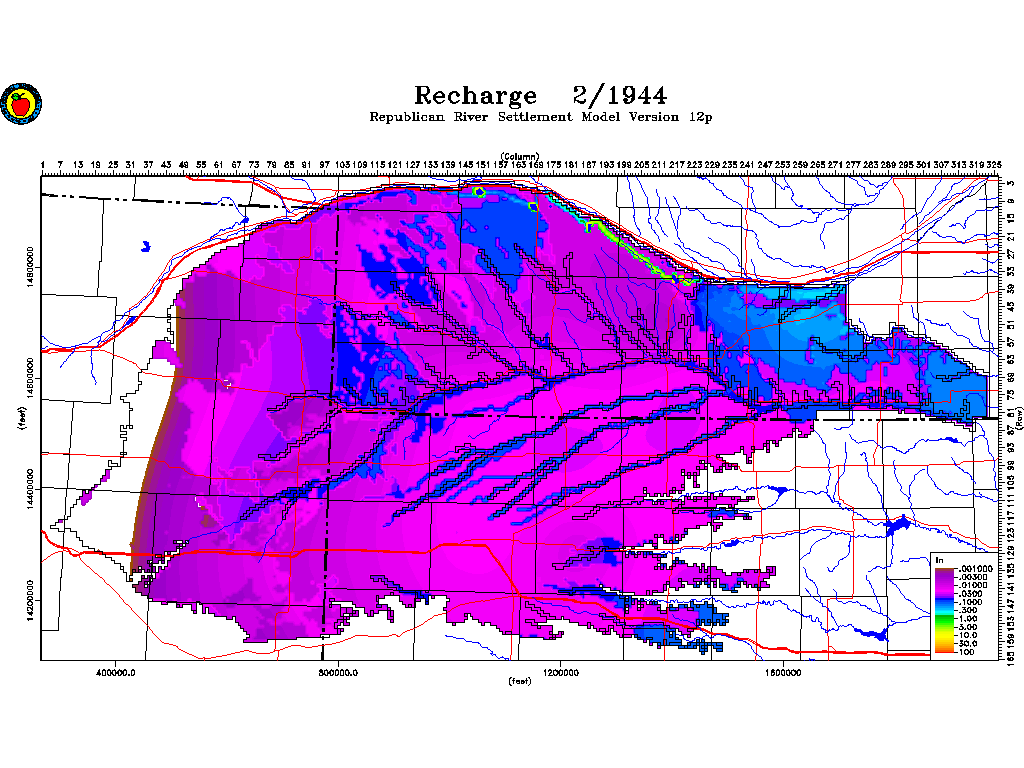The width and height of the screenshot is (1024, 768).
Task: Click column tick label '325'
Action: (993, 165)
